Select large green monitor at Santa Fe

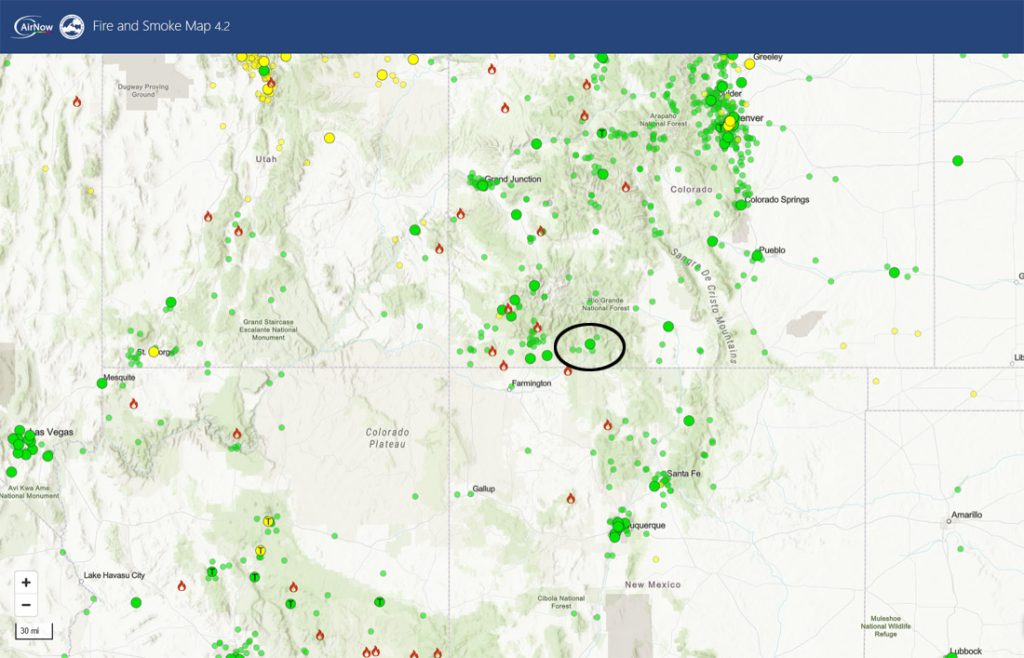654,486
